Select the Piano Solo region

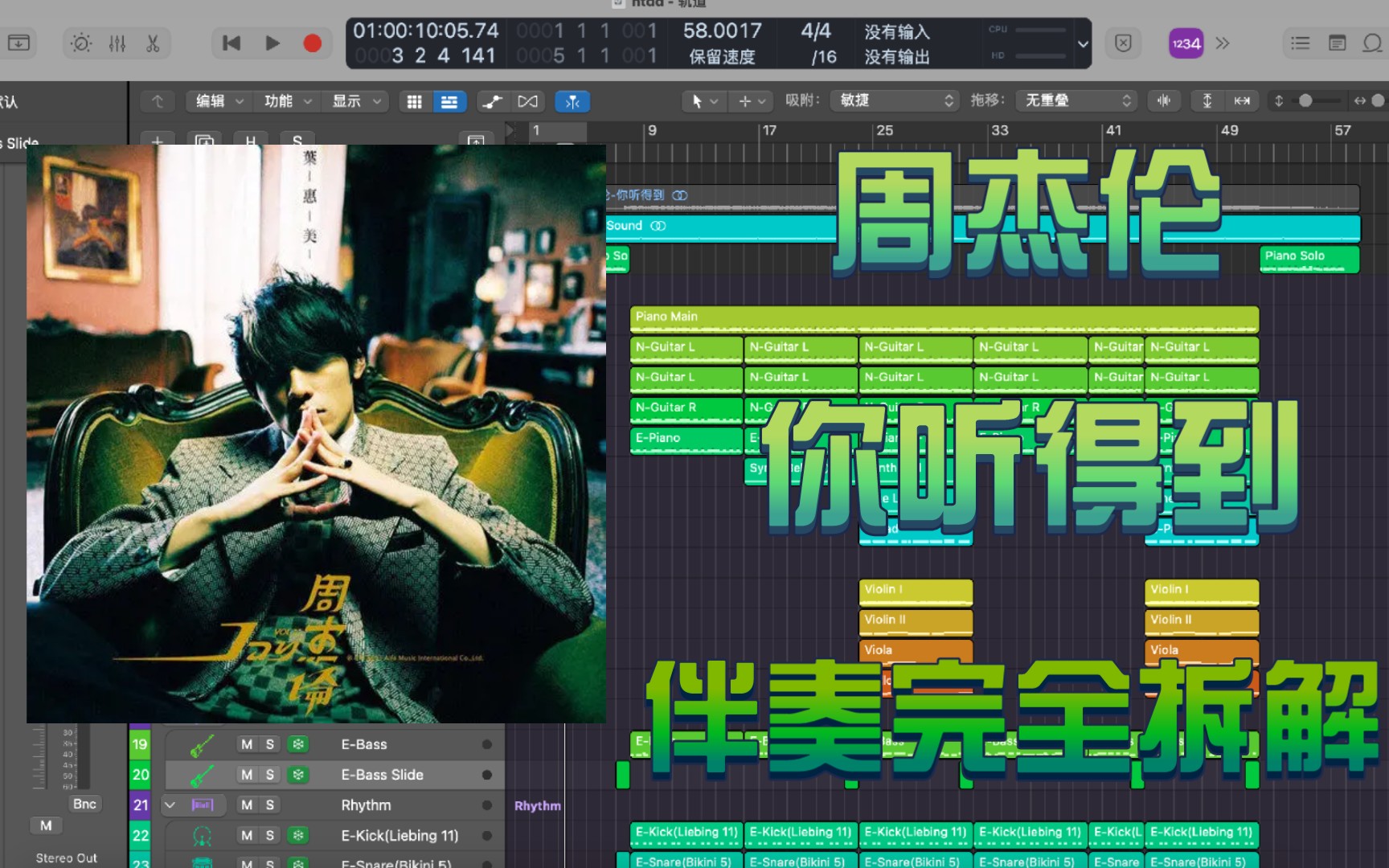1309,259
